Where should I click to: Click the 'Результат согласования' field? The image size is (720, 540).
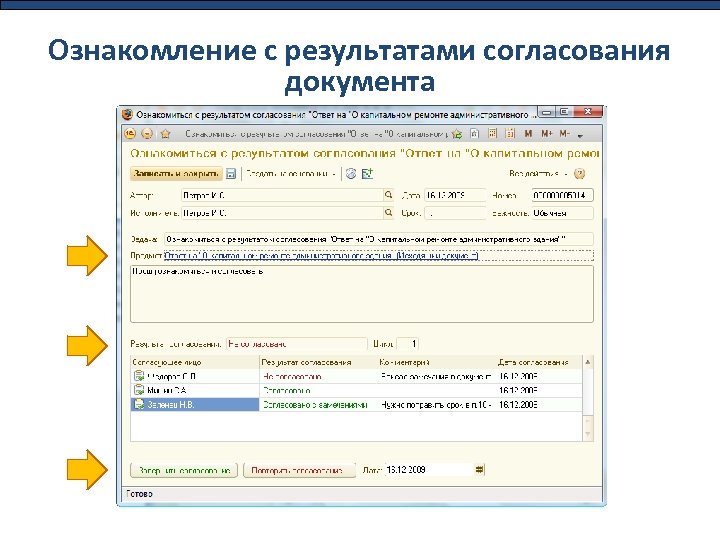click(297, 344)
